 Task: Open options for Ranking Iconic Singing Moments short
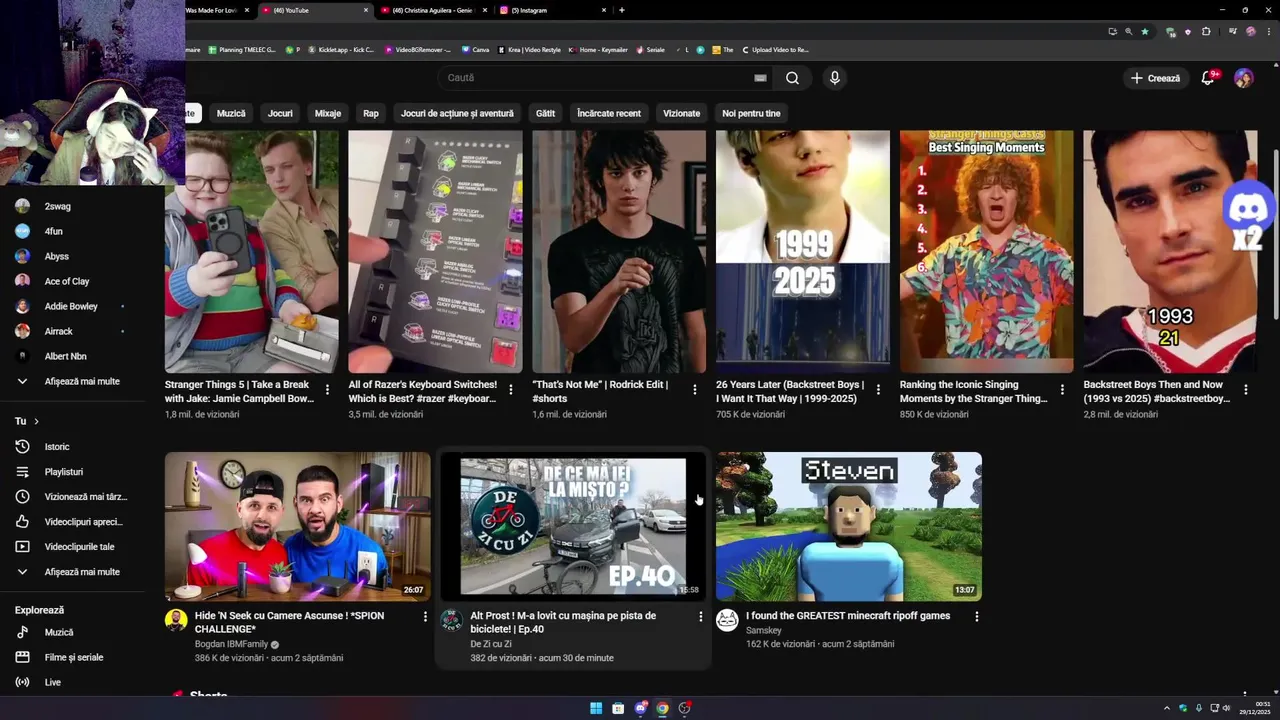(x=1063, y=390)
